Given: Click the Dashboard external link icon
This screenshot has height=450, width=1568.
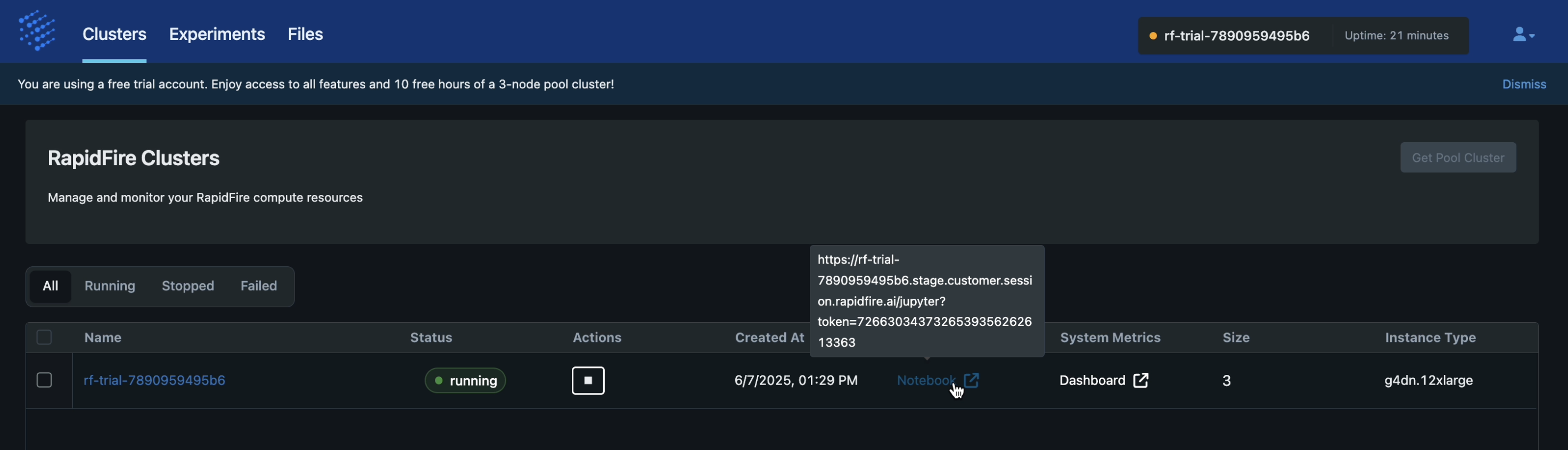Looking at the screenshot, I should tap(1140, 381).
